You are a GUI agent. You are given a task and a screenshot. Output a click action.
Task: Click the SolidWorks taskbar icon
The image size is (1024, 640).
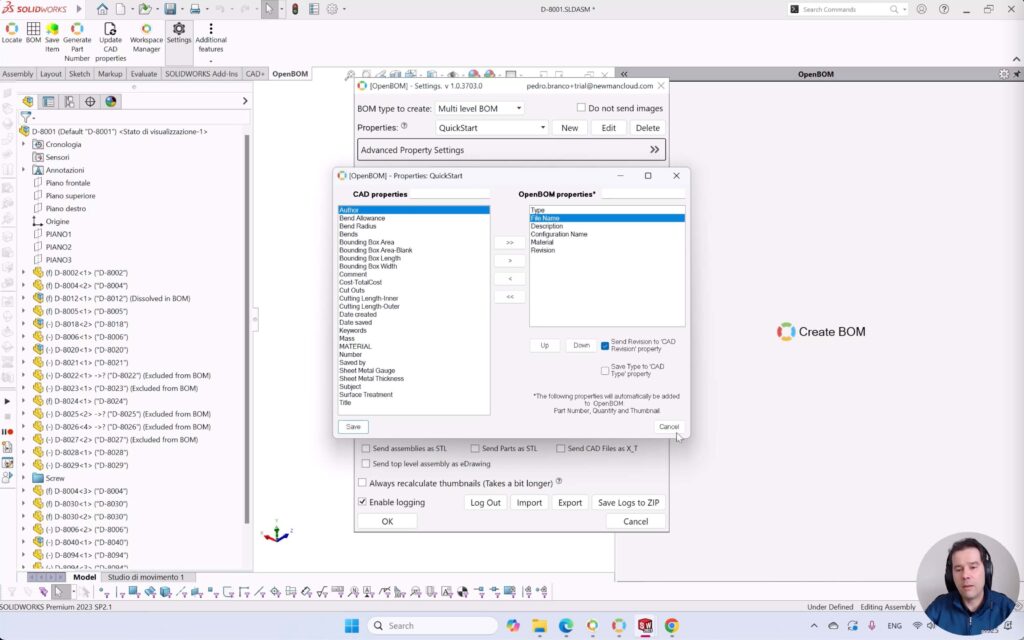click(x=645, y=626)
